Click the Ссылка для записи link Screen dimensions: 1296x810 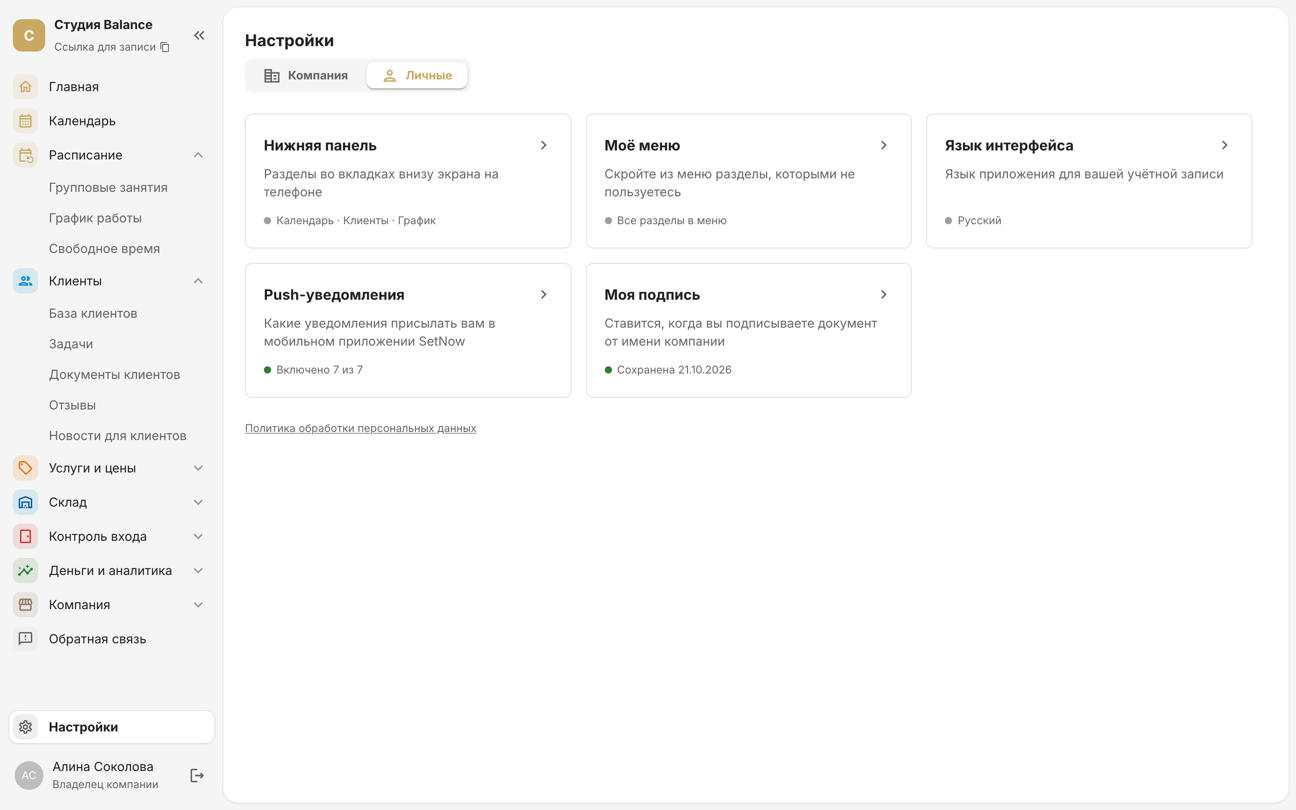click(x=105, y=47)
